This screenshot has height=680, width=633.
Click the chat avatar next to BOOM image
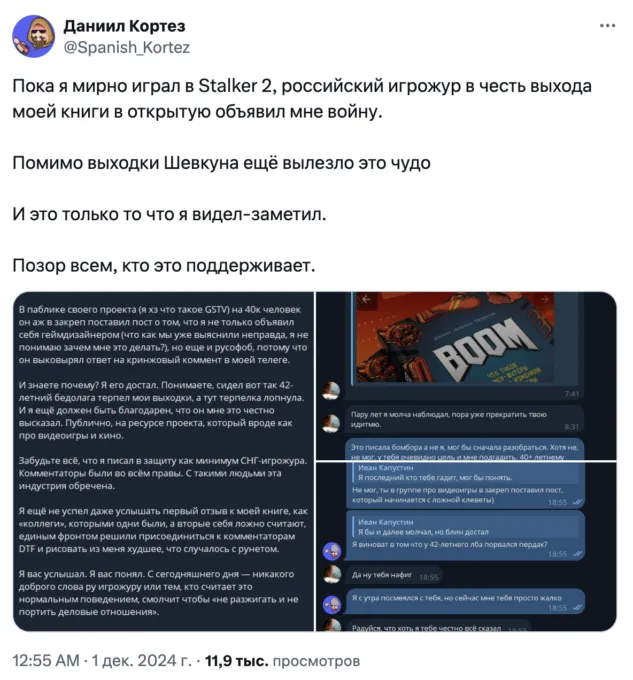click(331, 390)
